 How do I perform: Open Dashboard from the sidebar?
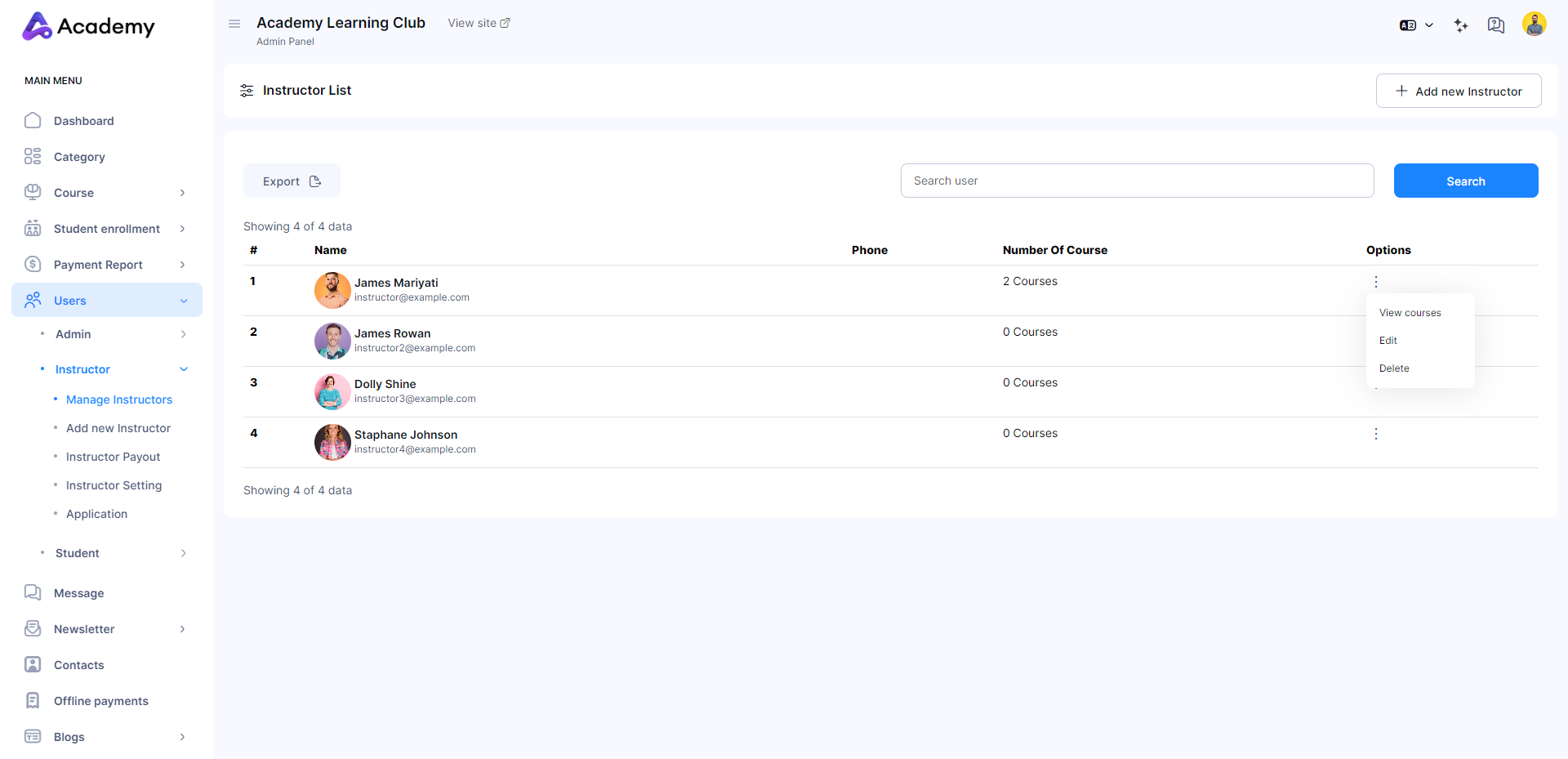83,121
